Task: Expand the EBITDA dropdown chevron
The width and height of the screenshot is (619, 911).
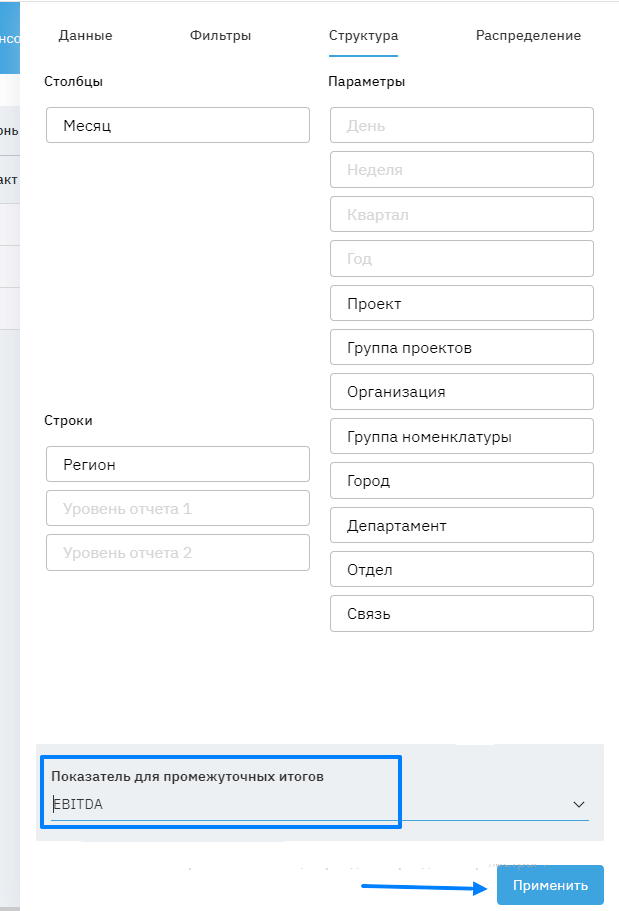Action: point(578,804)
